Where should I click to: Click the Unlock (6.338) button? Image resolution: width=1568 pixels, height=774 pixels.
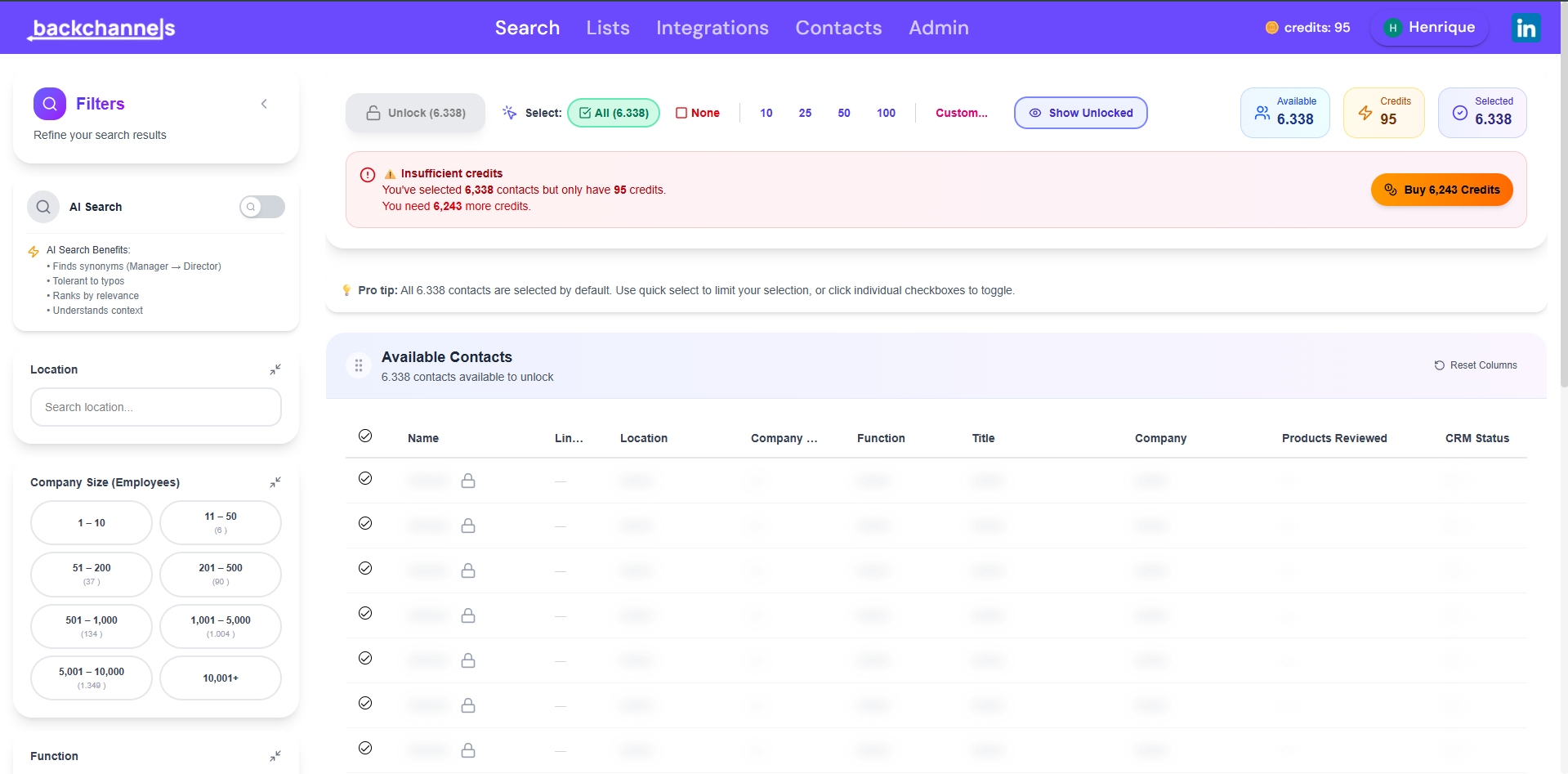[x=415, y=113]
